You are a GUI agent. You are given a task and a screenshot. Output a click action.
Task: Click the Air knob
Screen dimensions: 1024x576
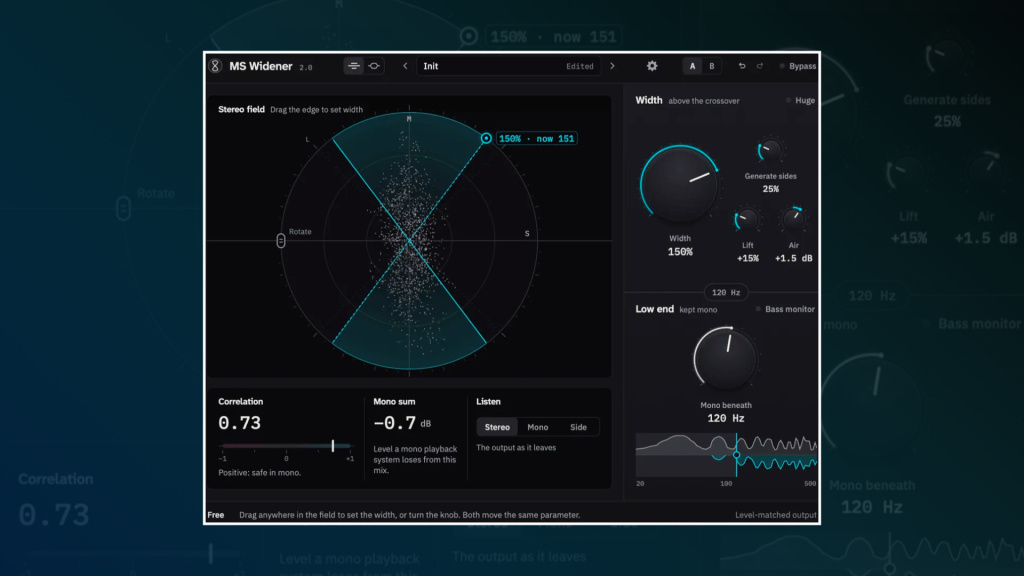click(x=793, y=219)
